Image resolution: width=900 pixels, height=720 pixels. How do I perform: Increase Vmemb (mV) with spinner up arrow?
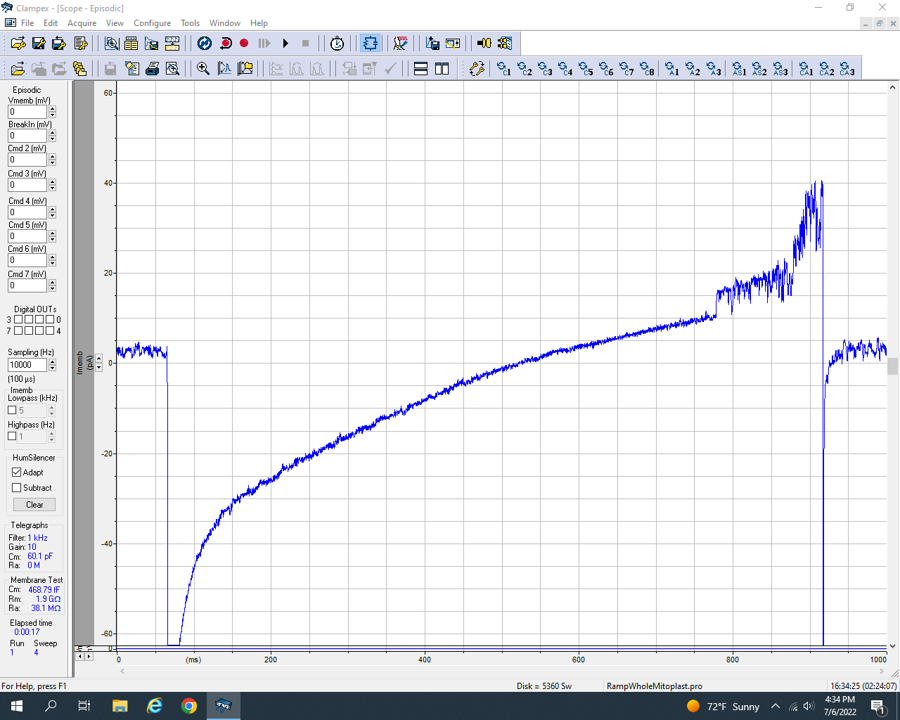(x=52, y=109)
